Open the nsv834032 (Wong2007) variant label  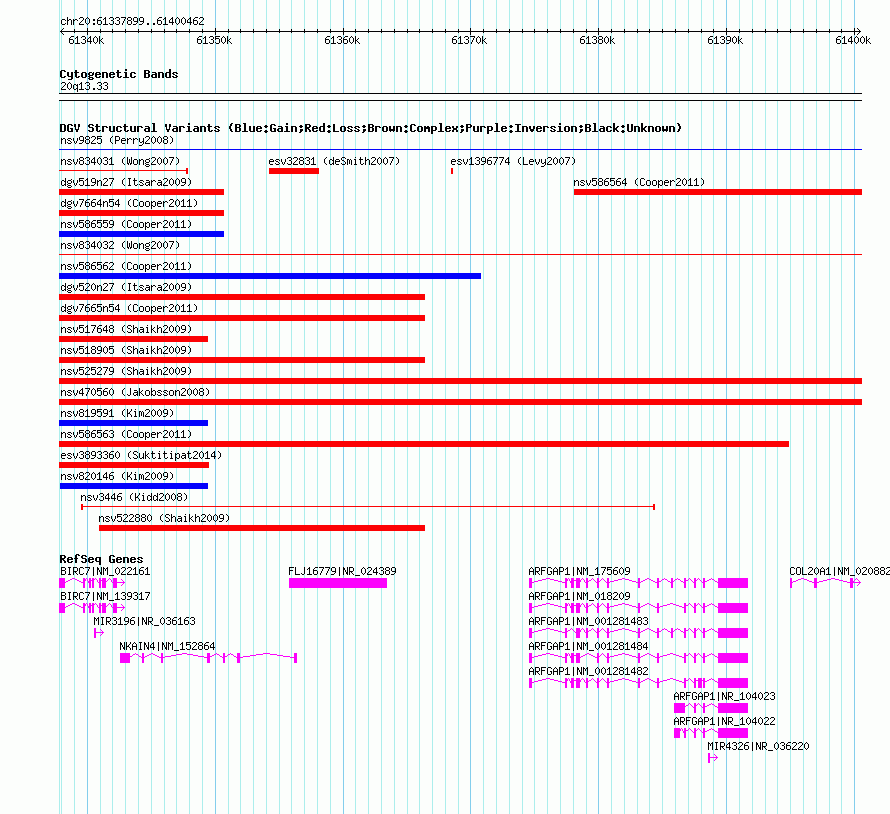(120, 245)
